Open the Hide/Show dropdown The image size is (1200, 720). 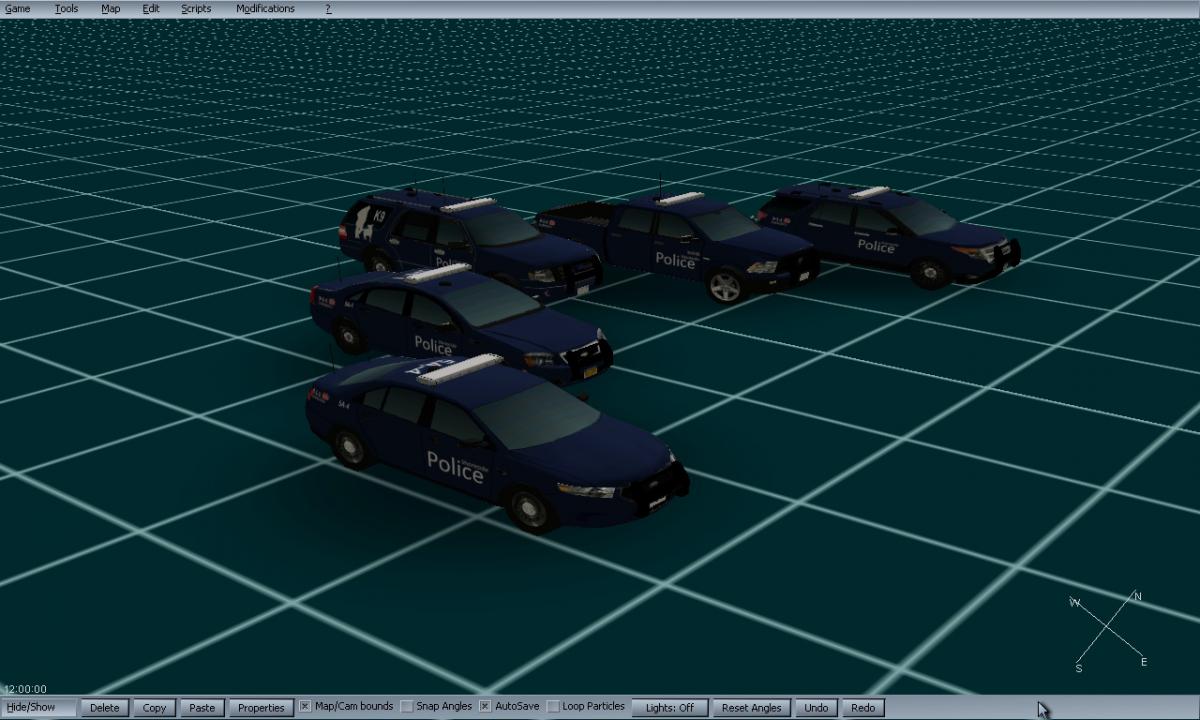pos(39,707)
